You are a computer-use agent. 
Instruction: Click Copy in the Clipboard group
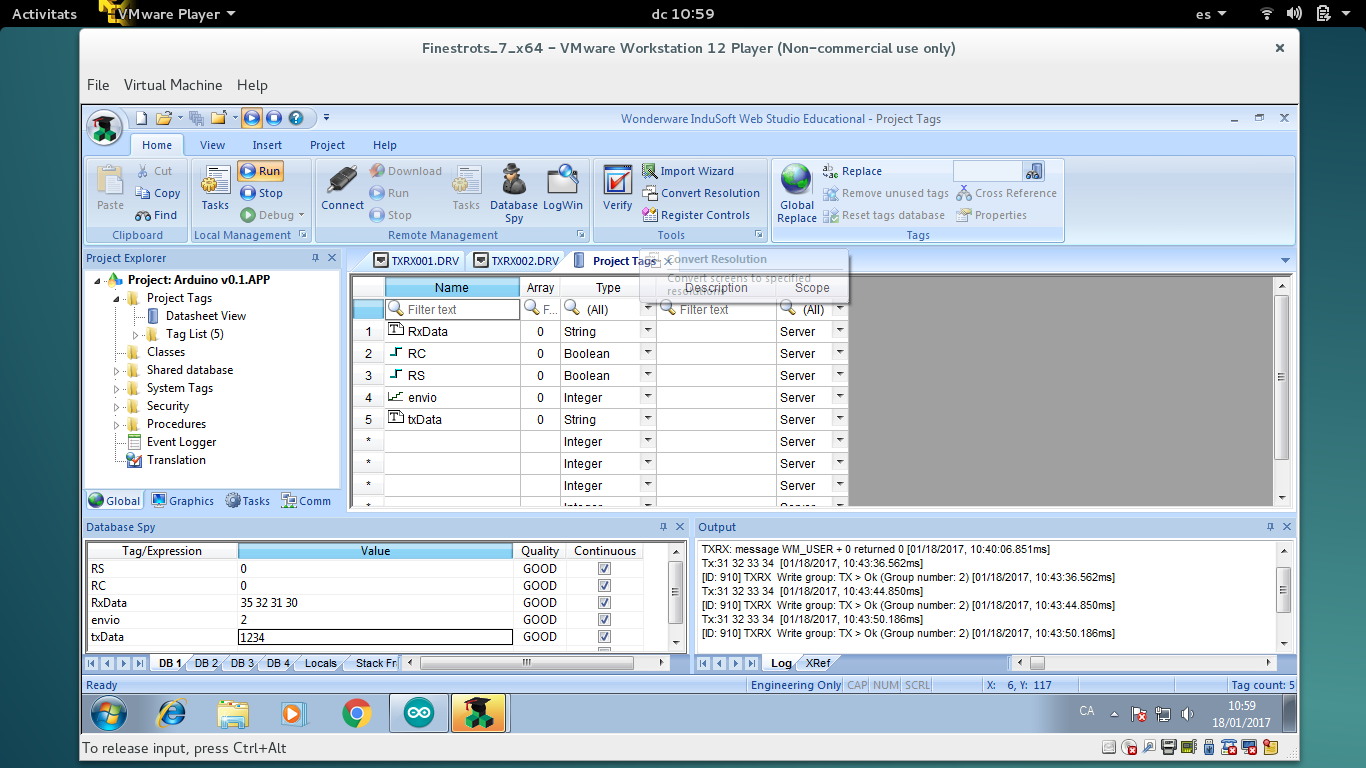point(158,193)
